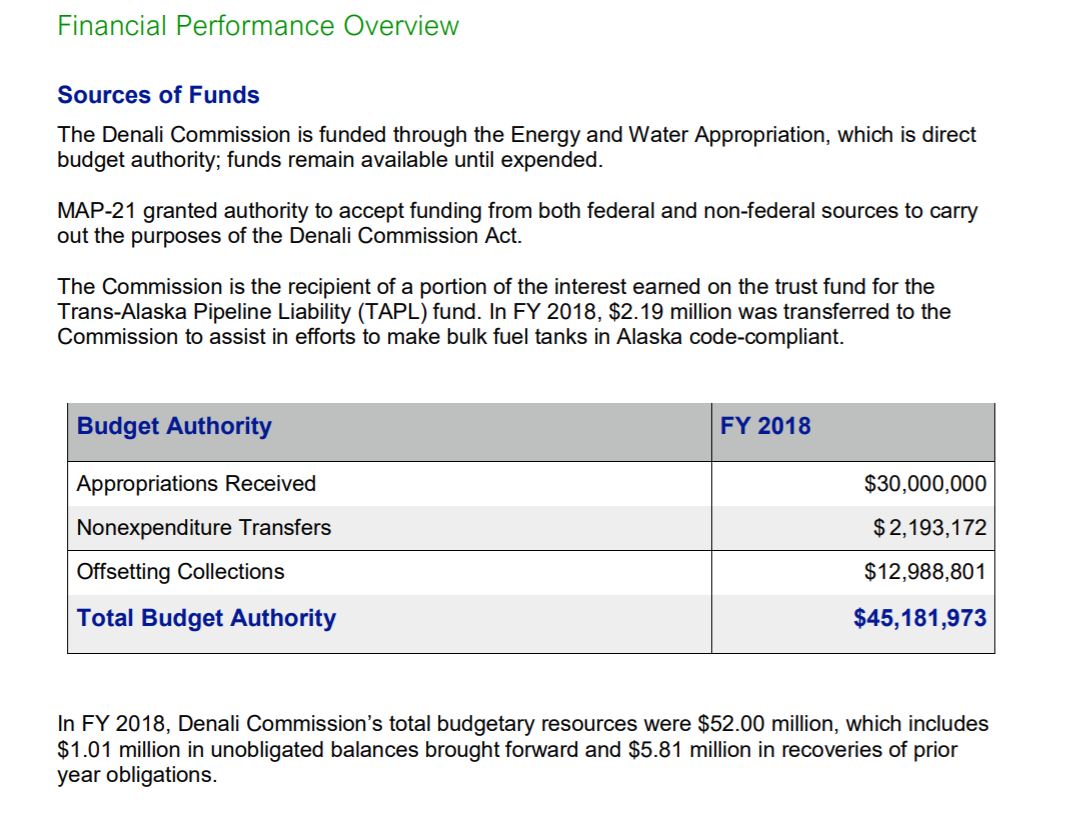Click the $30,000,000 table value

coord(925,483)
